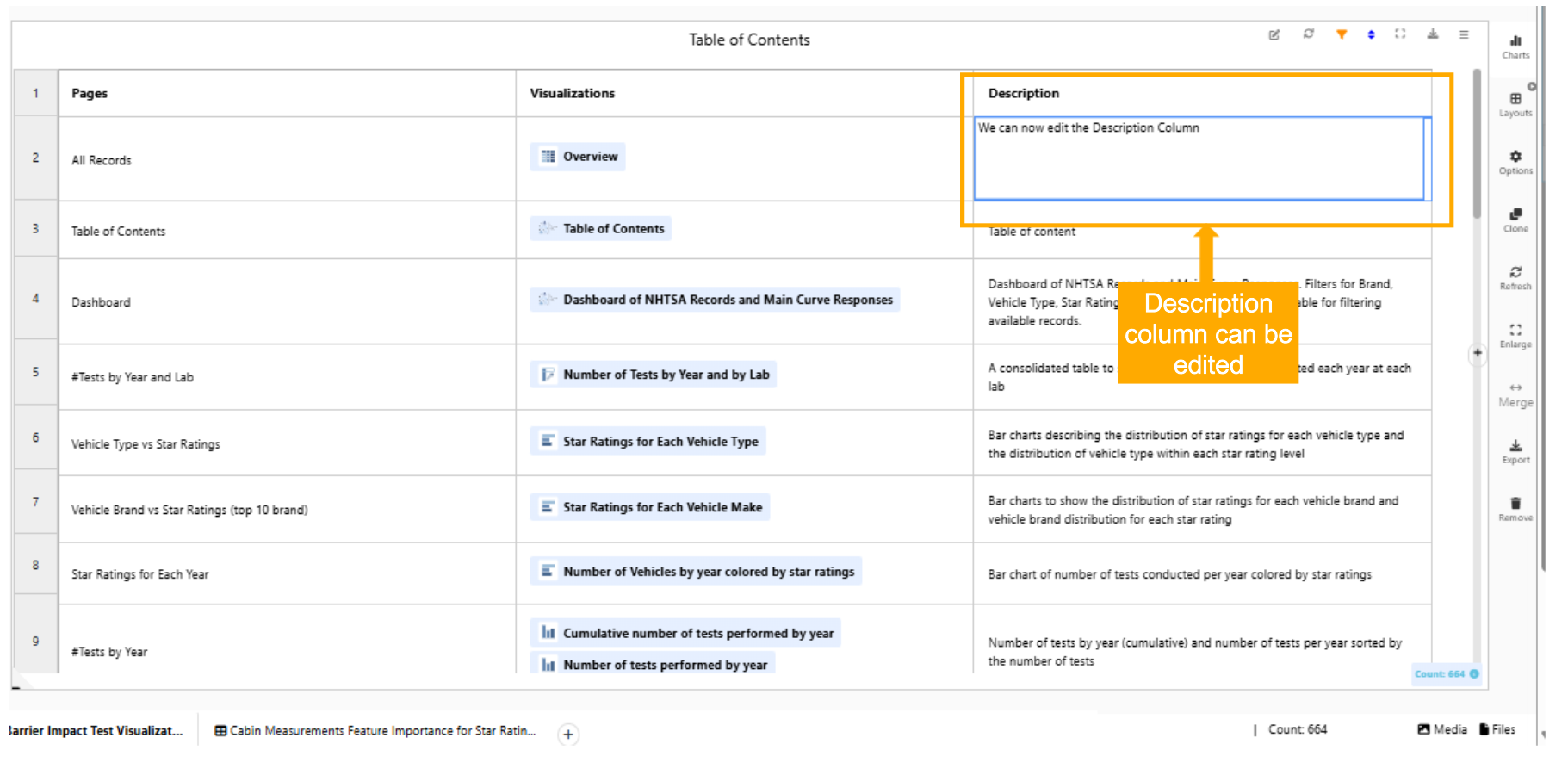Click the blue sort arrows icon
Image resolution: width=1568 pixels, height=781 pixels.
tap(1371, 34)
